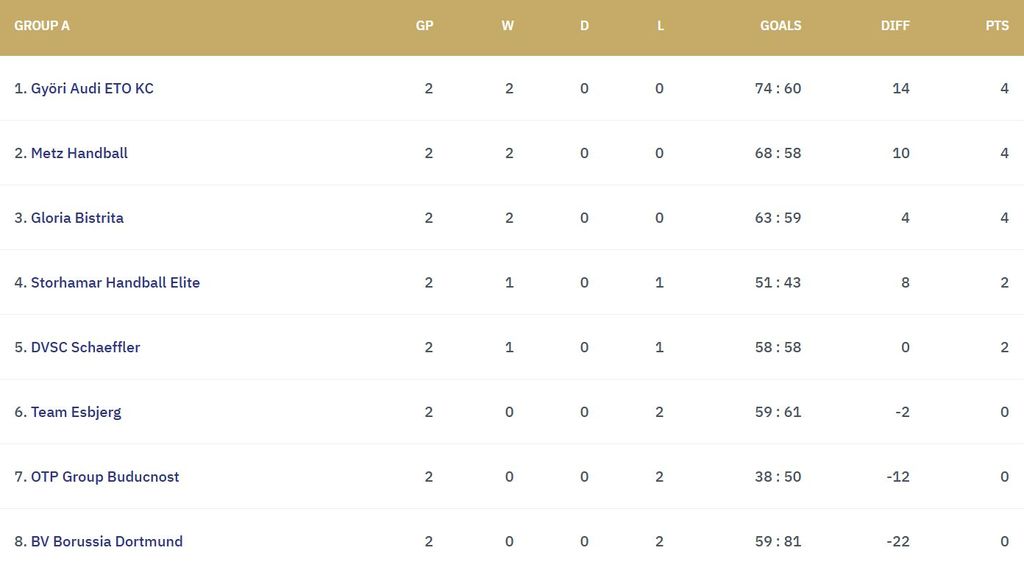Image resolution: width=1024 pixels, height=567 pixels.
Task: Click Metz Handball's goal difference of 10
Action: point(901,153)
